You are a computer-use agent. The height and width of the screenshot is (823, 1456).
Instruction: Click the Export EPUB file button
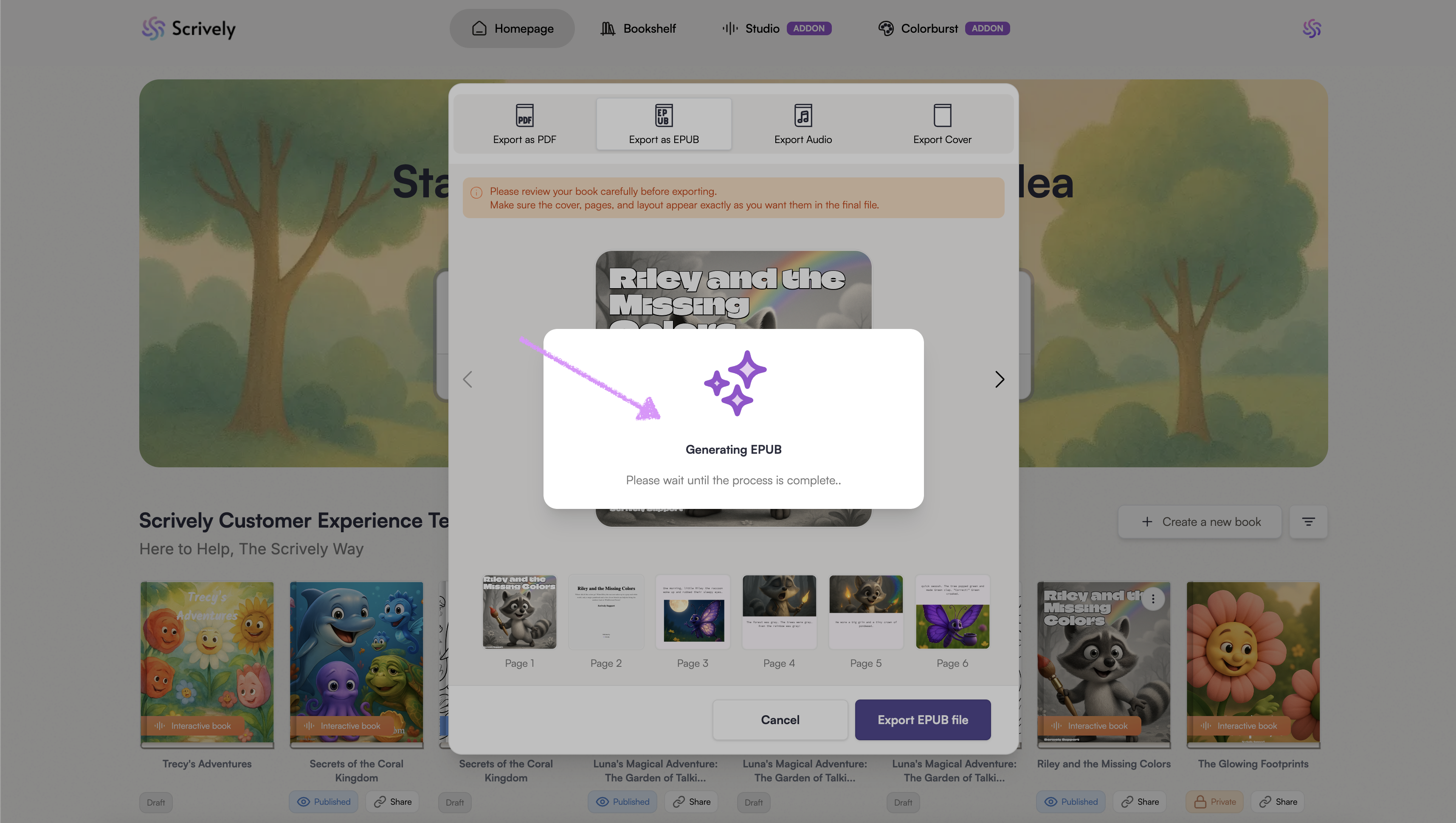pyautogui.click(x=922, y=719)
